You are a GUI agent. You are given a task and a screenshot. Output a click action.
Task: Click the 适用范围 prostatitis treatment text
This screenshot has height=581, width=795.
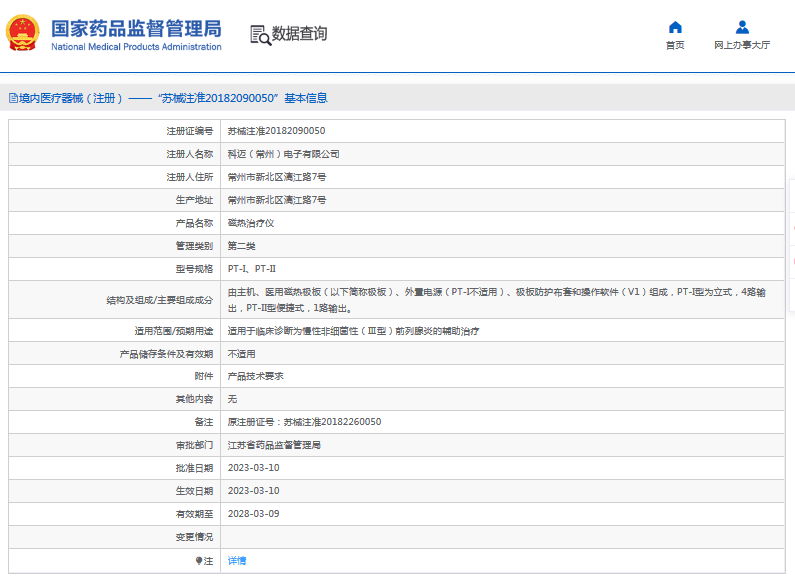pyautogui.click(x=353, y=331)
